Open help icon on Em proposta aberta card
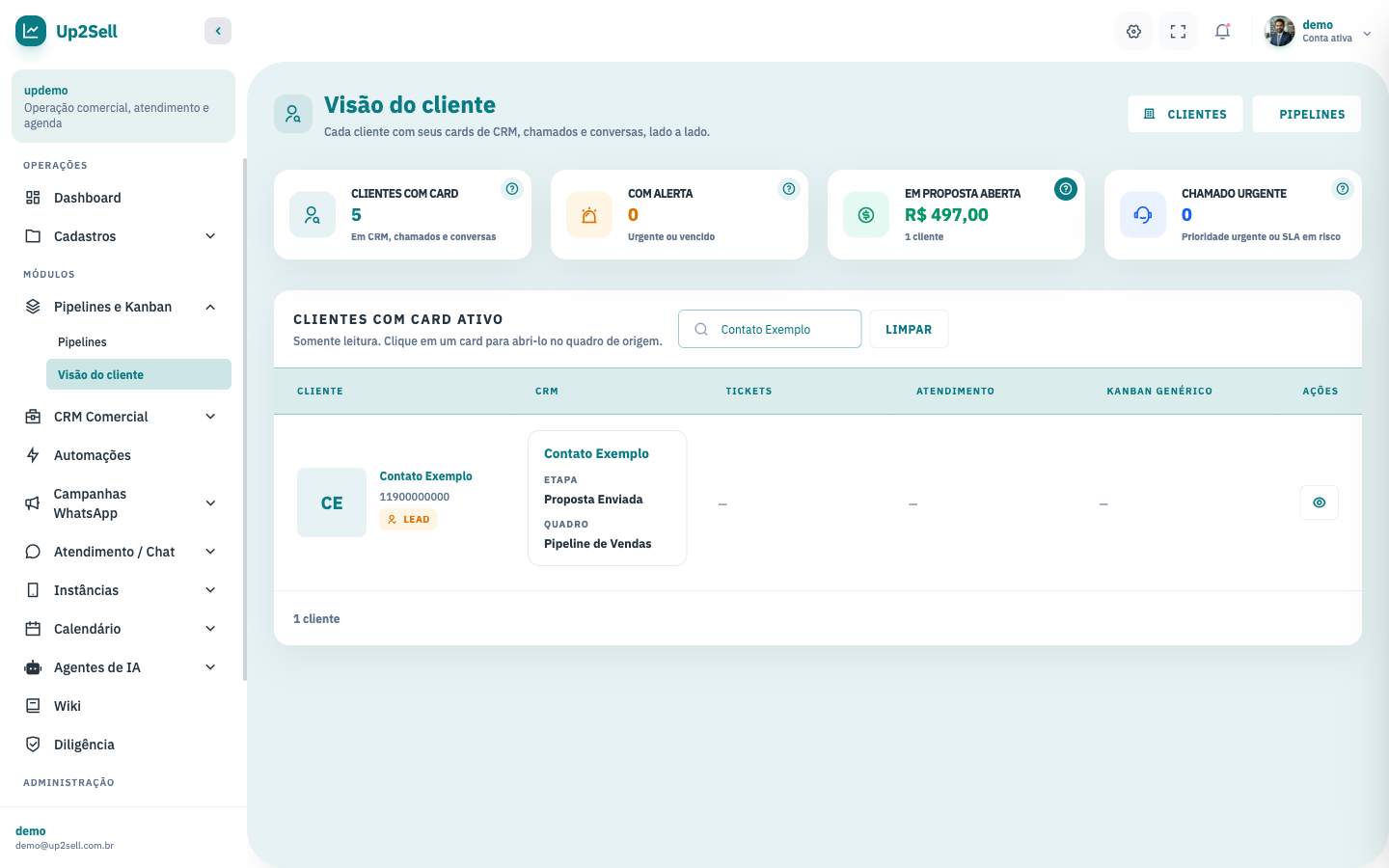 point(1066,189)
